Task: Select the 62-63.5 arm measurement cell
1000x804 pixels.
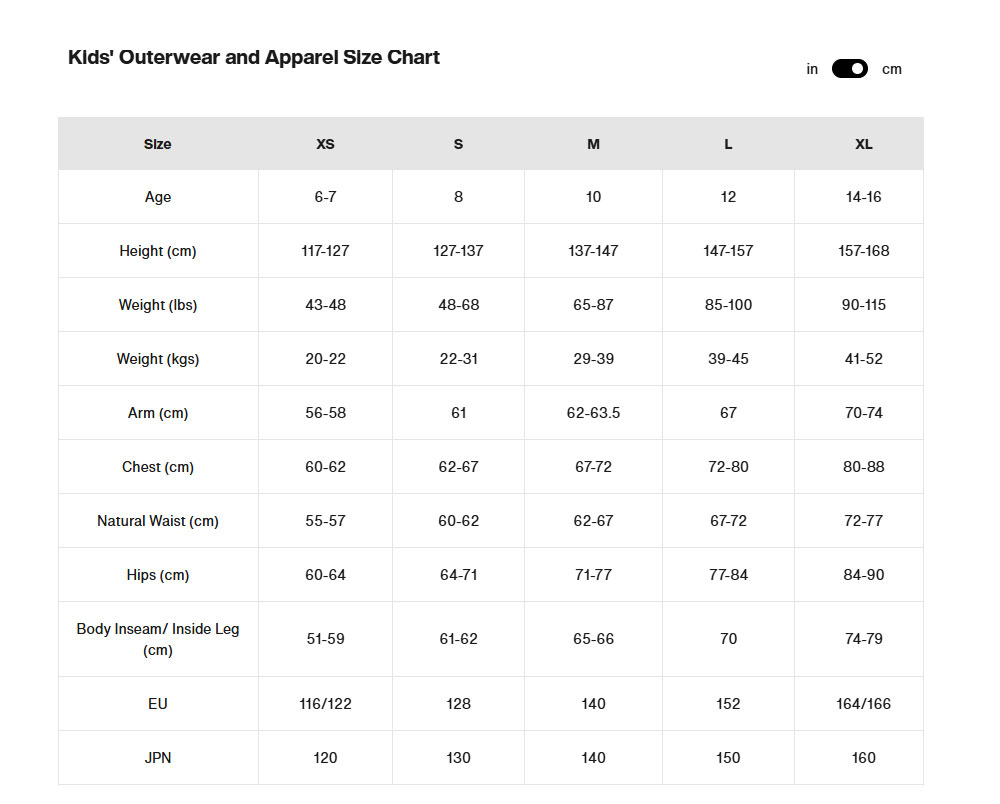Action: click(x=593, y=413)
